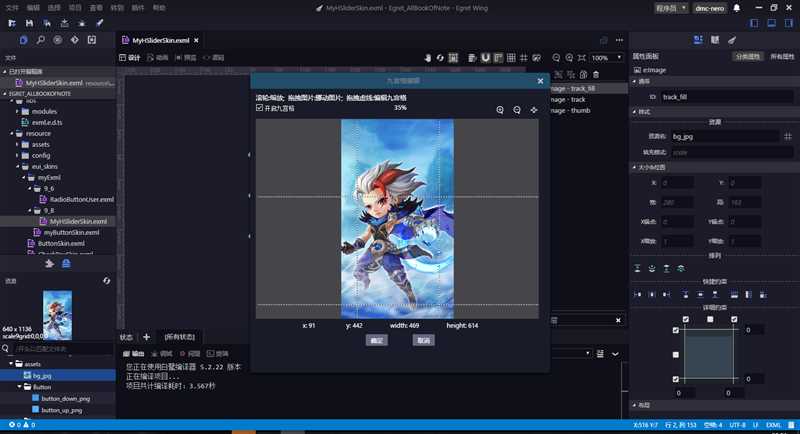Toggle top-left horizontal constraint checkbox
This screenshot has height=434, width=800.
pos(686,320)
